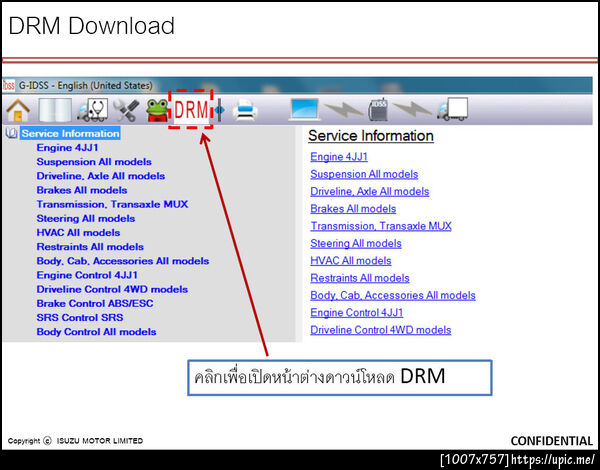Select Driveline, Axle All models tree item
Screen dimensions: 600x470
pos(101,176)
